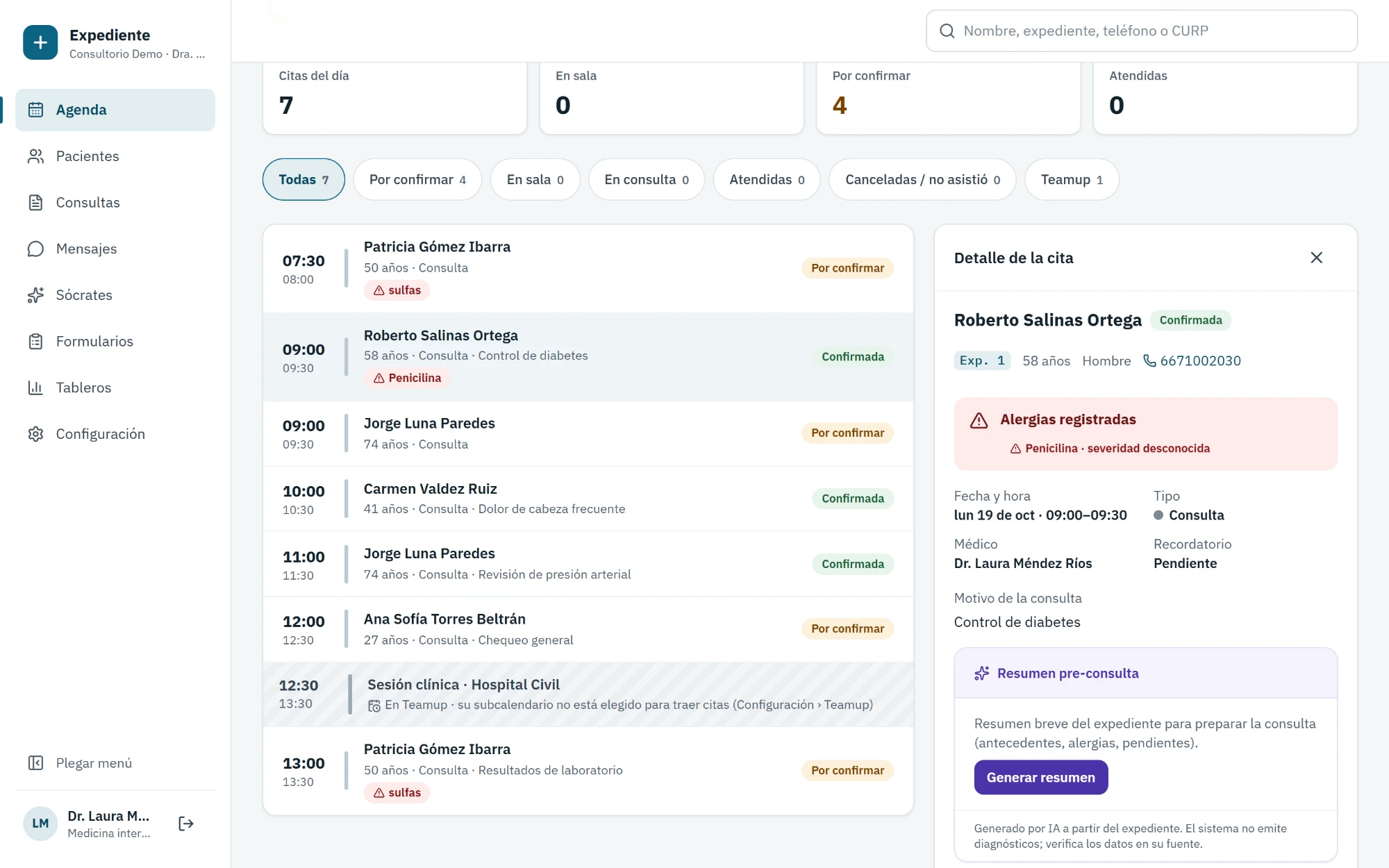Close the Detalle de la cita panel
1389x868 pixels.
pos(1316,258)
